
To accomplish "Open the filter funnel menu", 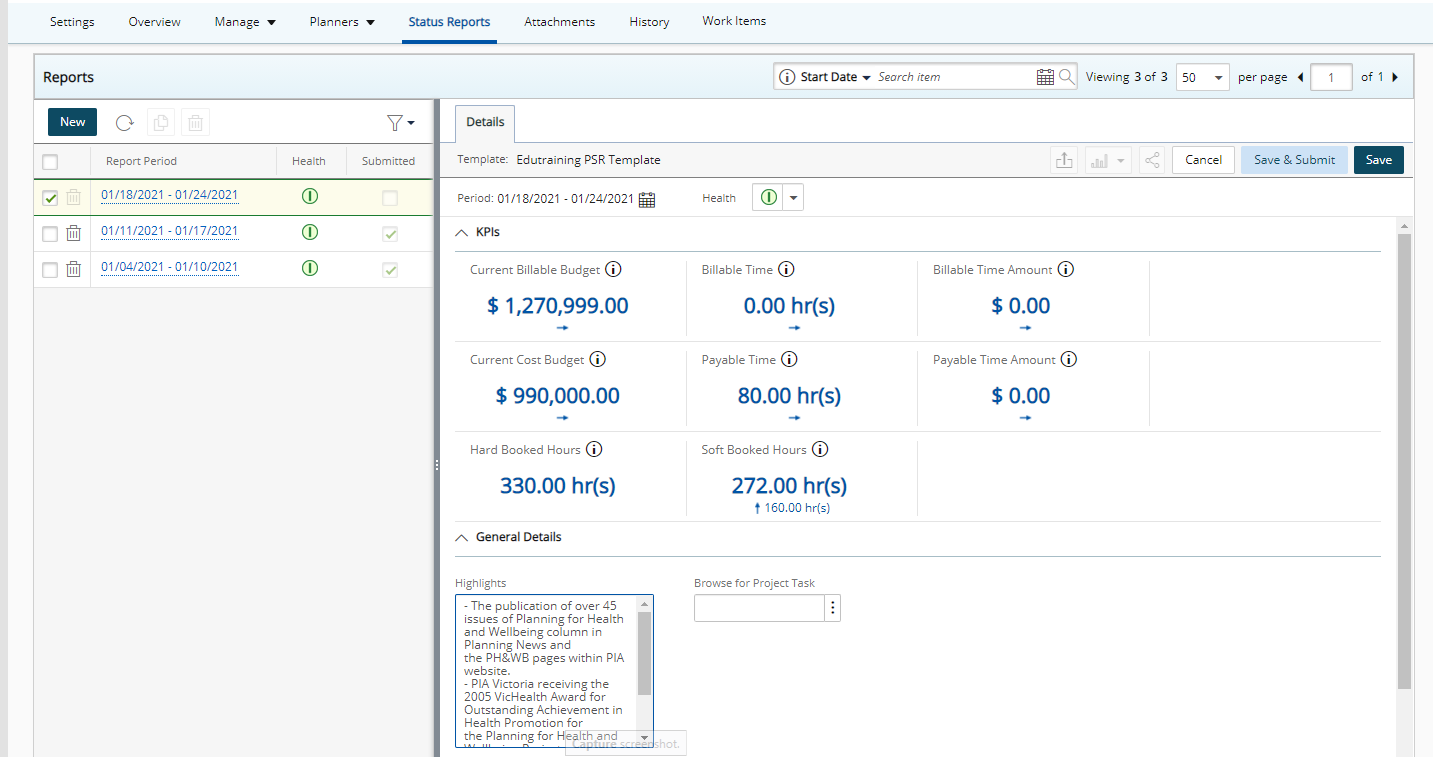I will 400,123.
